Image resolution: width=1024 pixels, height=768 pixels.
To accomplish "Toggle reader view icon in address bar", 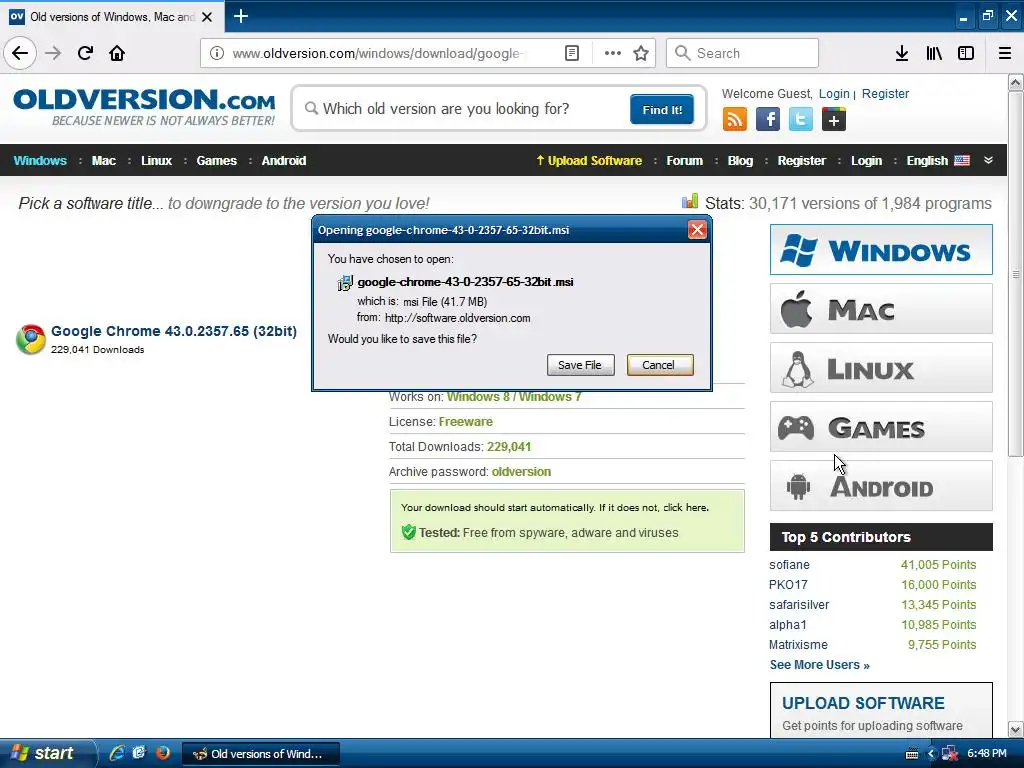I will pos(571,53).
